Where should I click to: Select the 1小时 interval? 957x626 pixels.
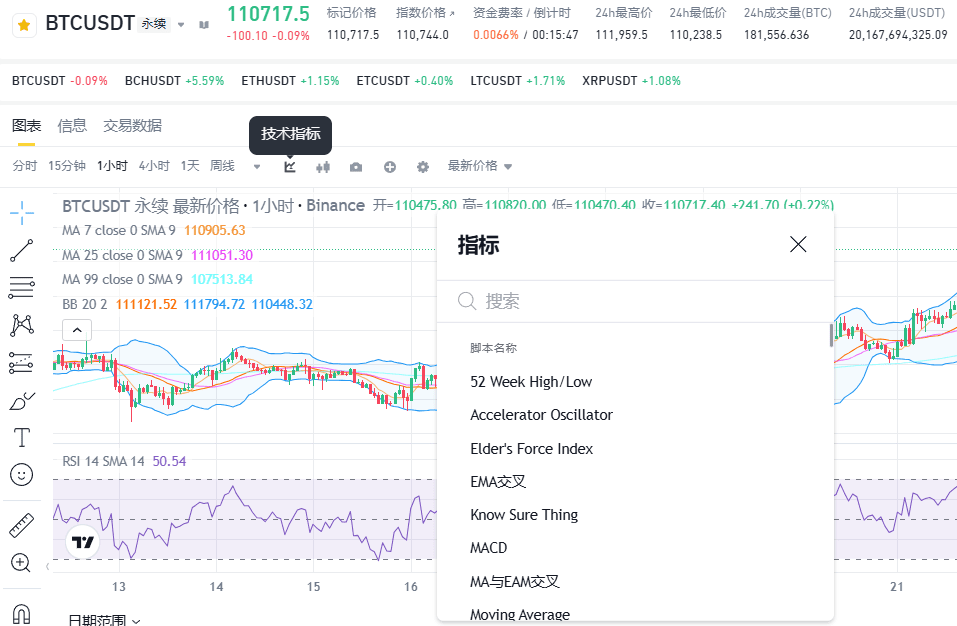pyautogui.click(x=112, y=166)
